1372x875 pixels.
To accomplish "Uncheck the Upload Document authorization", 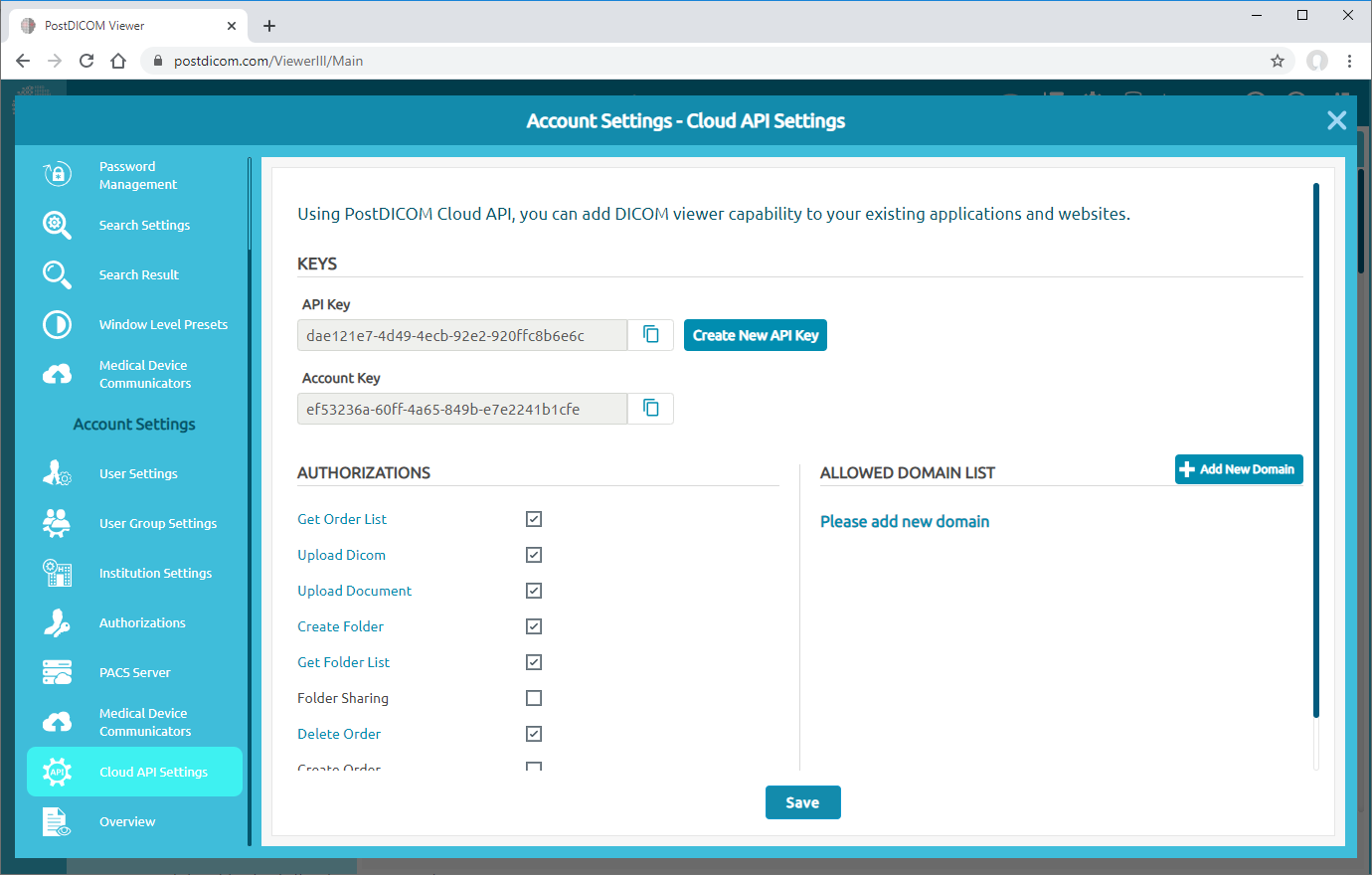I will (534, 591).
